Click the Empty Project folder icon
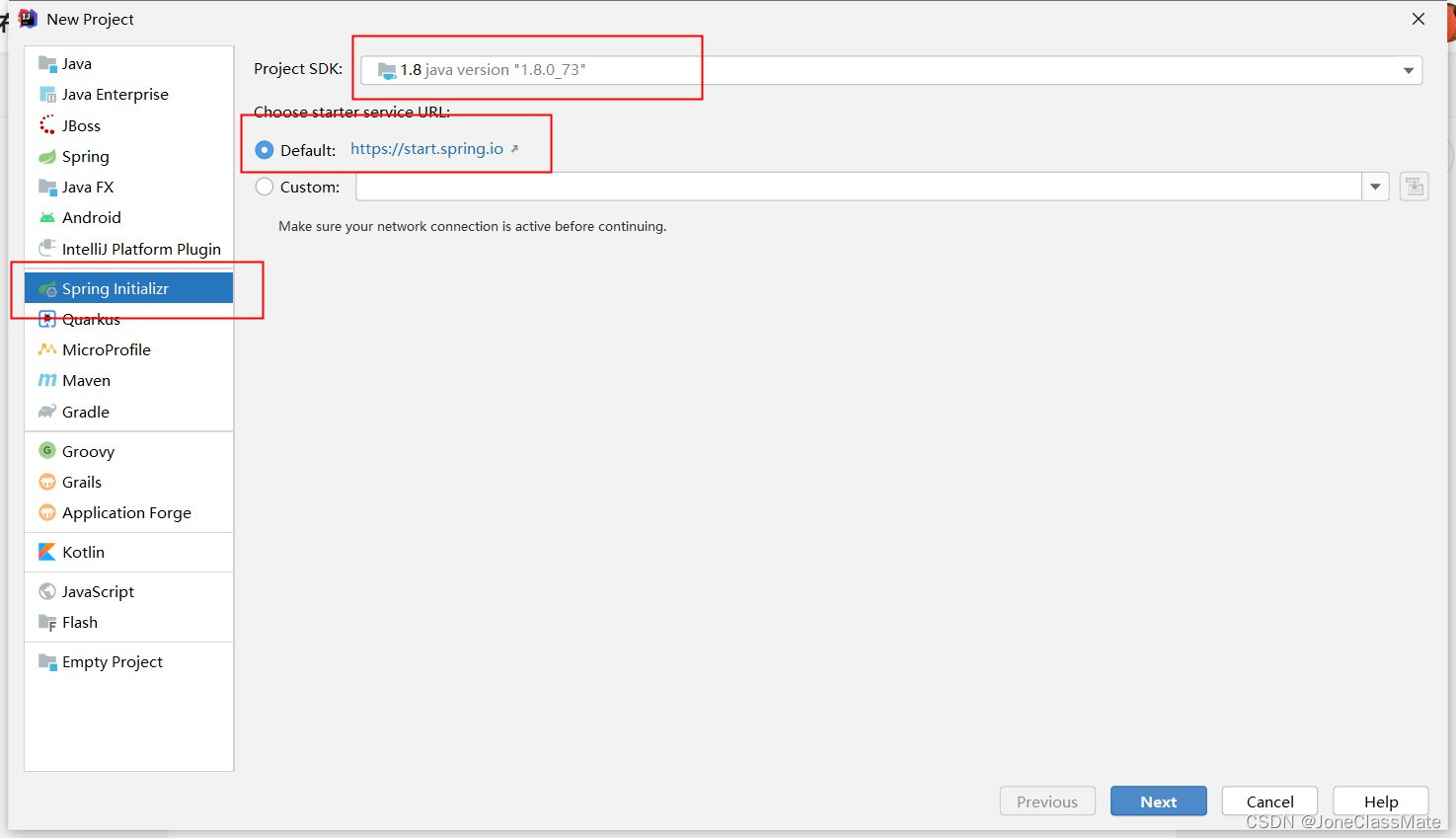The height and width of the screenshot is (838, 1456). tap(47, 661)
